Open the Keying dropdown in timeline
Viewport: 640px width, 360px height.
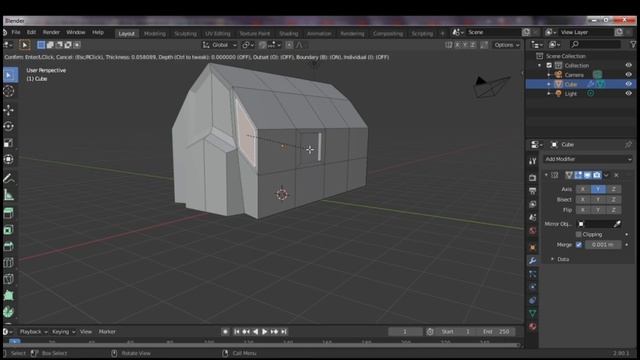point(64,332)
